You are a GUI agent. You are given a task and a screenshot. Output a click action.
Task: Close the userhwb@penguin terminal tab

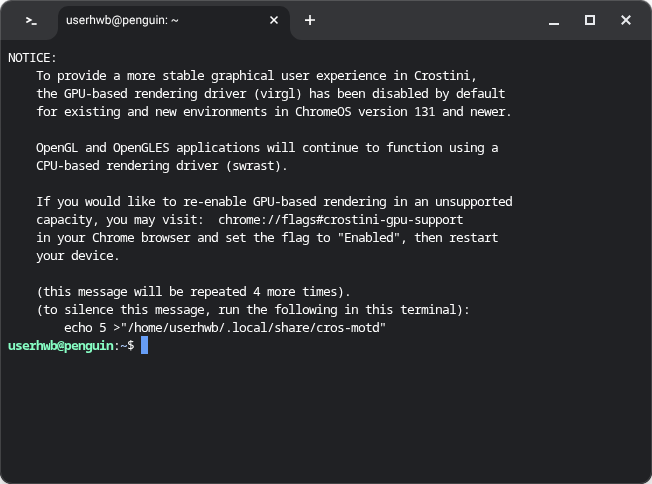(x=274, y=20)
